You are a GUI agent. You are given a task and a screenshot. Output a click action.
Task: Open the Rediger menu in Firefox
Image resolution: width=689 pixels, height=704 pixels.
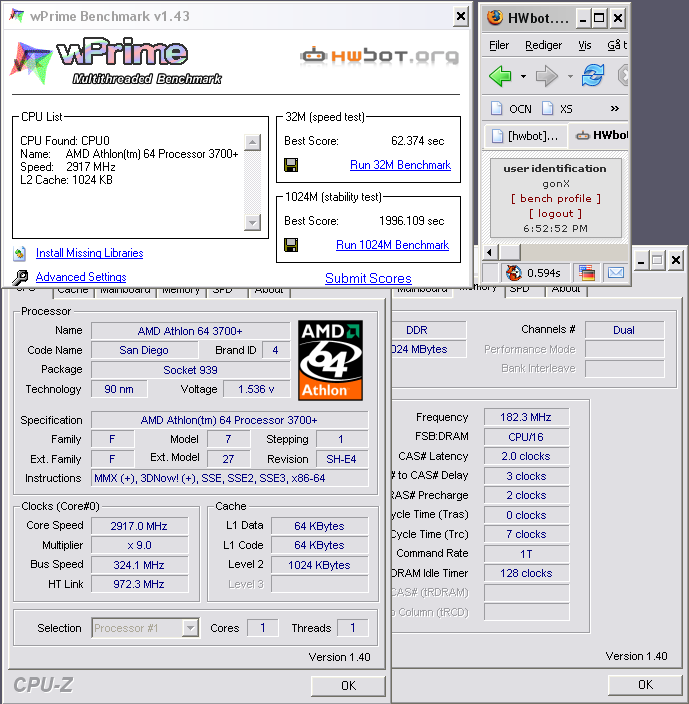543,45
